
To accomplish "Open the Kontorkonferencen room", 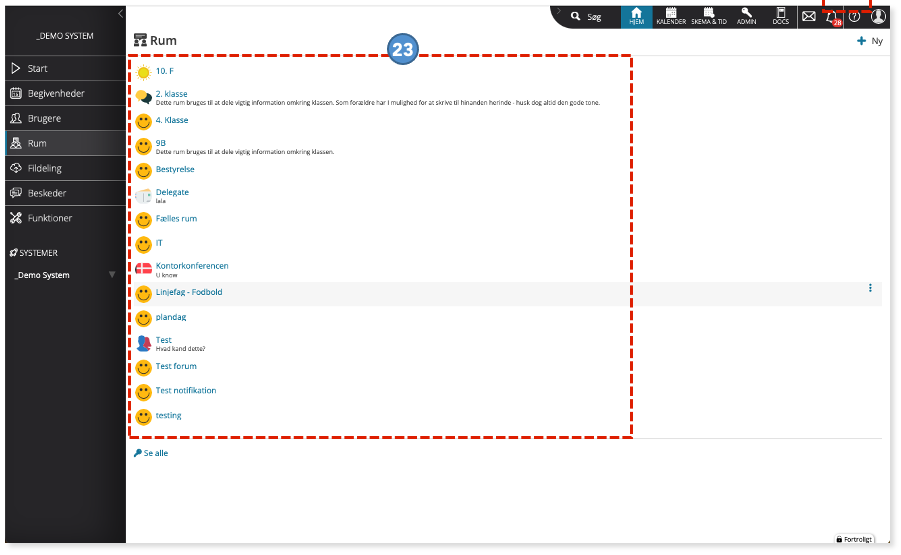I will point(192,265).
